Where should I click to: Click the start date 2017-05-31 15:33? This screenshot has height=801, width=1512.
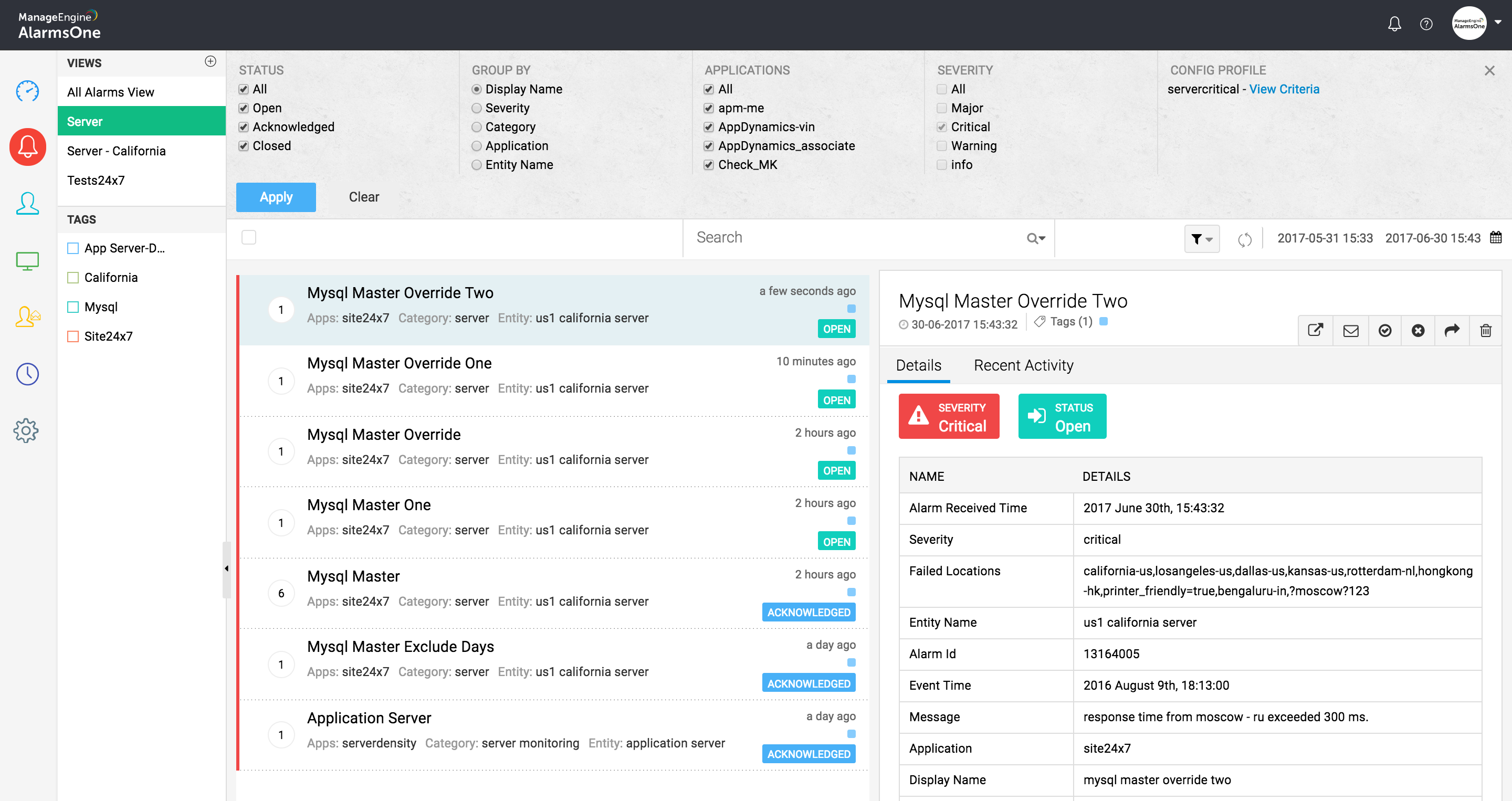click(1325, 238)
